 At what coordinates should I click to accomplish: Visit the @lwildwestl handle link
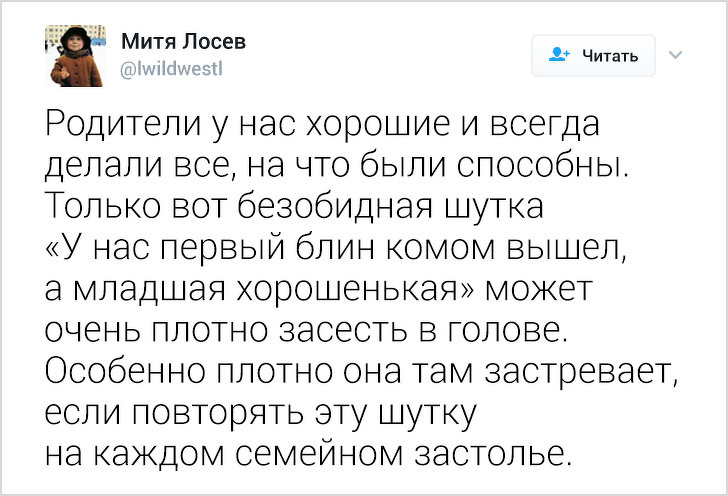coord(171,69)
